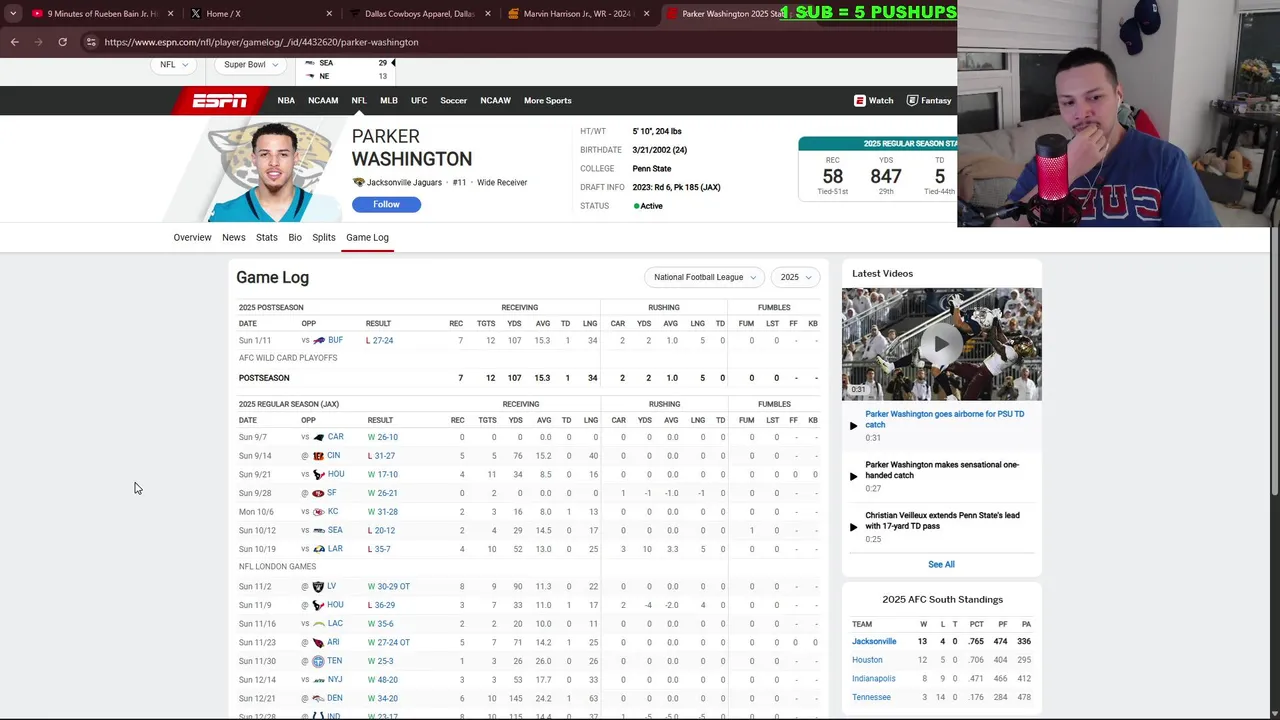Open the More Sports menu

pos(548,100)
